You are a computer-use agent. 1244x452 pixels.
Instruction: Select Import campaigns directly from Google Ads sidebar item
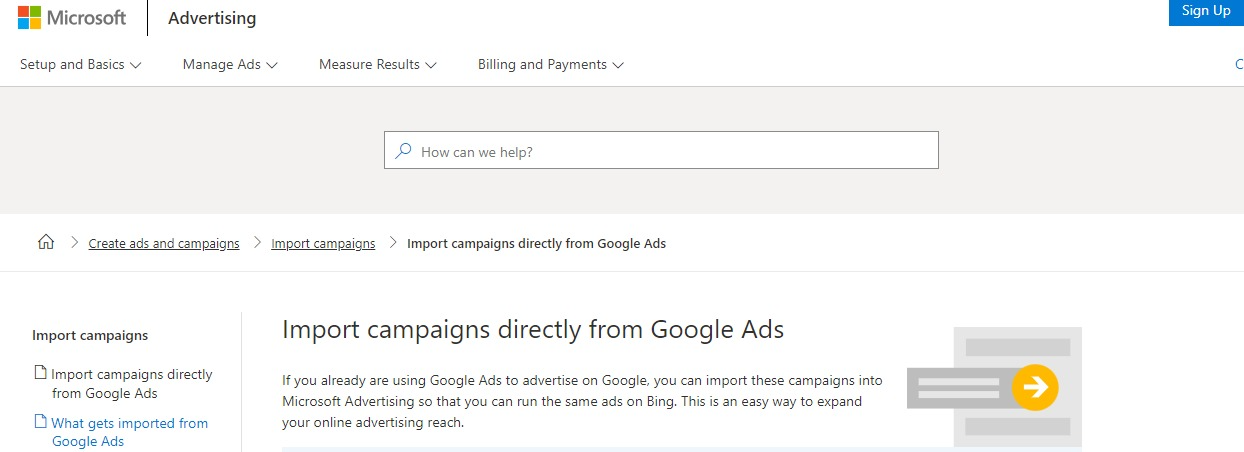pos(131,383)
